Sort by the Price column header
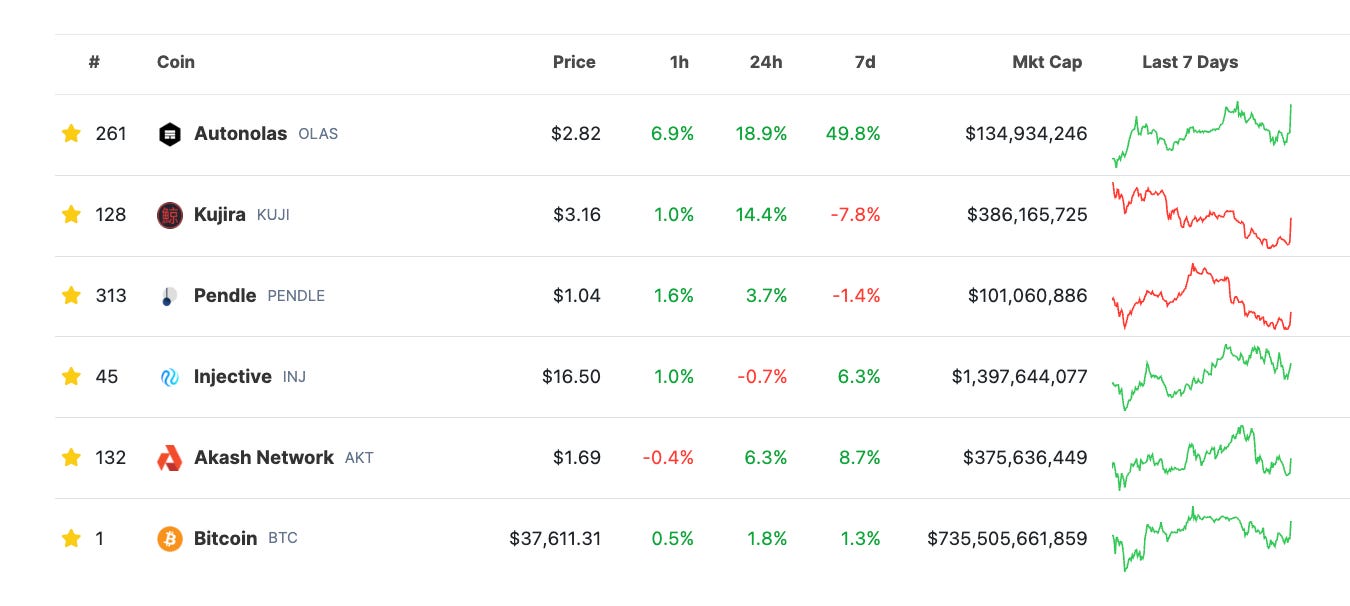The width and height of the screenshot is (1350, 606). click(x=574, y=62)
